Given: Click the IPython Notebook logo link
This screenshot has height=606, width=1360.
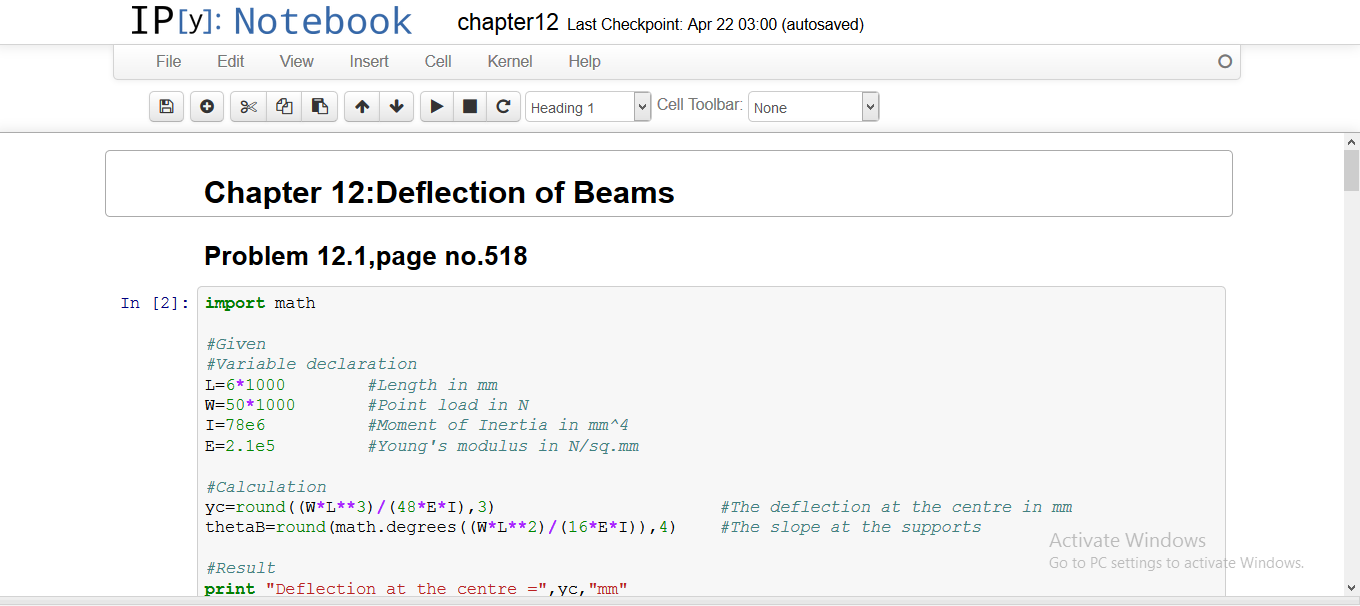Looking at the screenshot, I should tap(271, 22).
